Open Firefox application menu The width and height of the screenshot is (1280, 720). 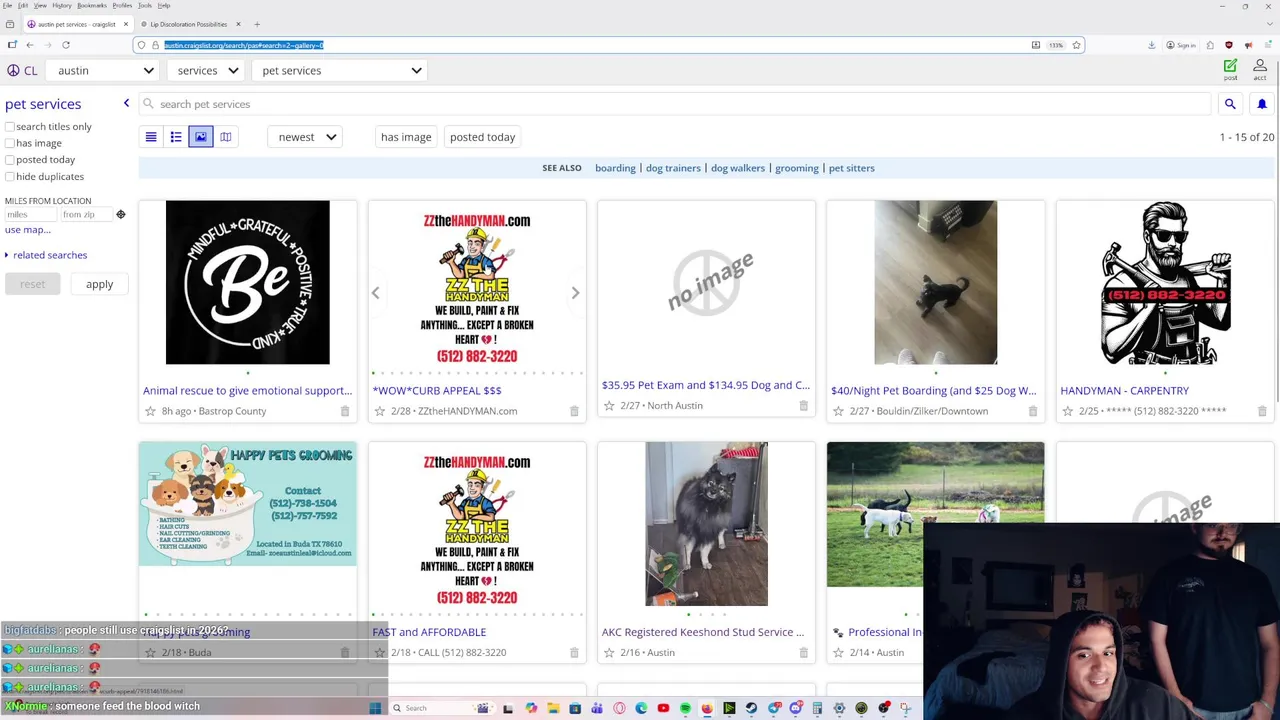[x=1266, y=45]
